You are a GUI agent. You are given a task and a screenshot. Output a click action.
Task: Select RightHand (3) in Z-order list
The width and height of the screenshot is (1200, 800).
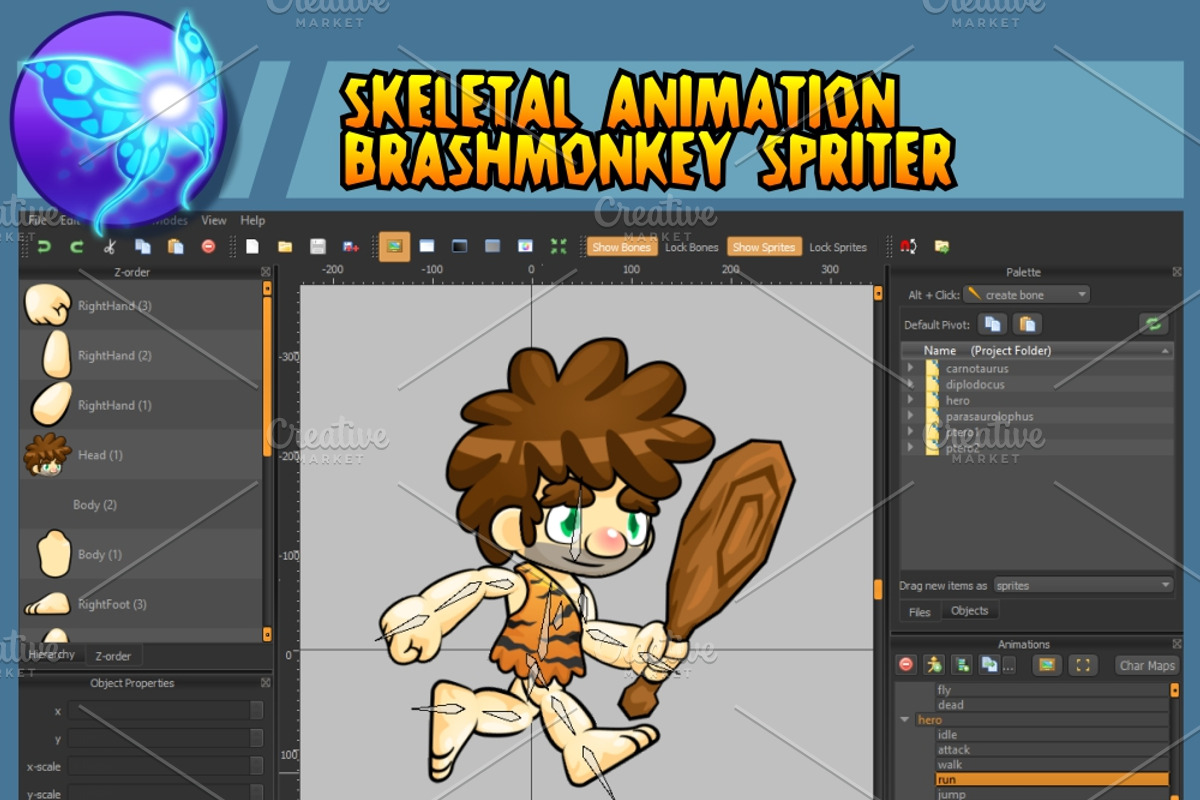141,305
